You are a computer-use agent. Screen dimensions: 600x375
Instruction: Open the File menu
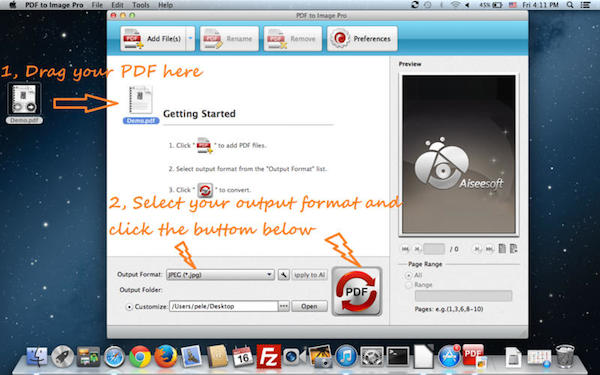97,5
